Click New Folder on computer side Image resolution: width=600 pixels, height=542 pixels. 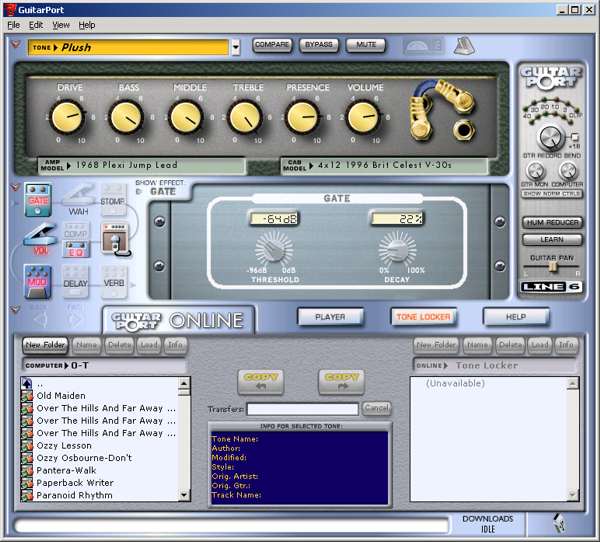tap(45, 345)
